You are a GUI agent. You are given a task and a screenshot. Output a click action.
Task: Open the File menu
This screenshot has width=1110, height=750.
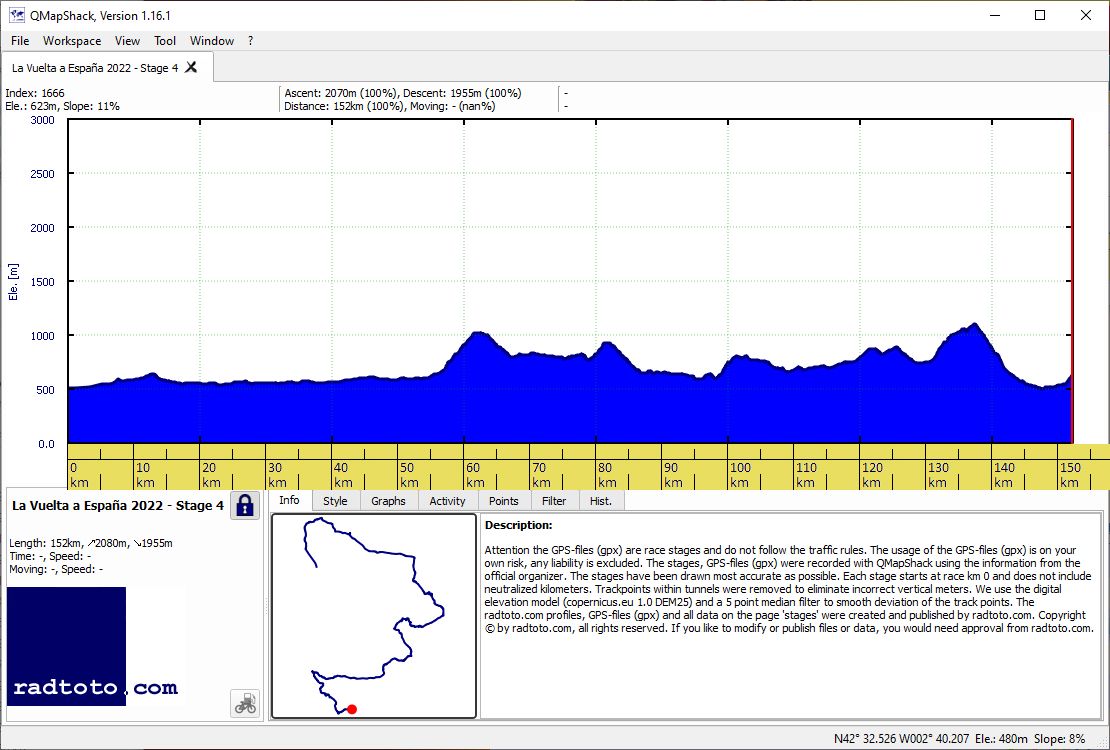[20, 40]
